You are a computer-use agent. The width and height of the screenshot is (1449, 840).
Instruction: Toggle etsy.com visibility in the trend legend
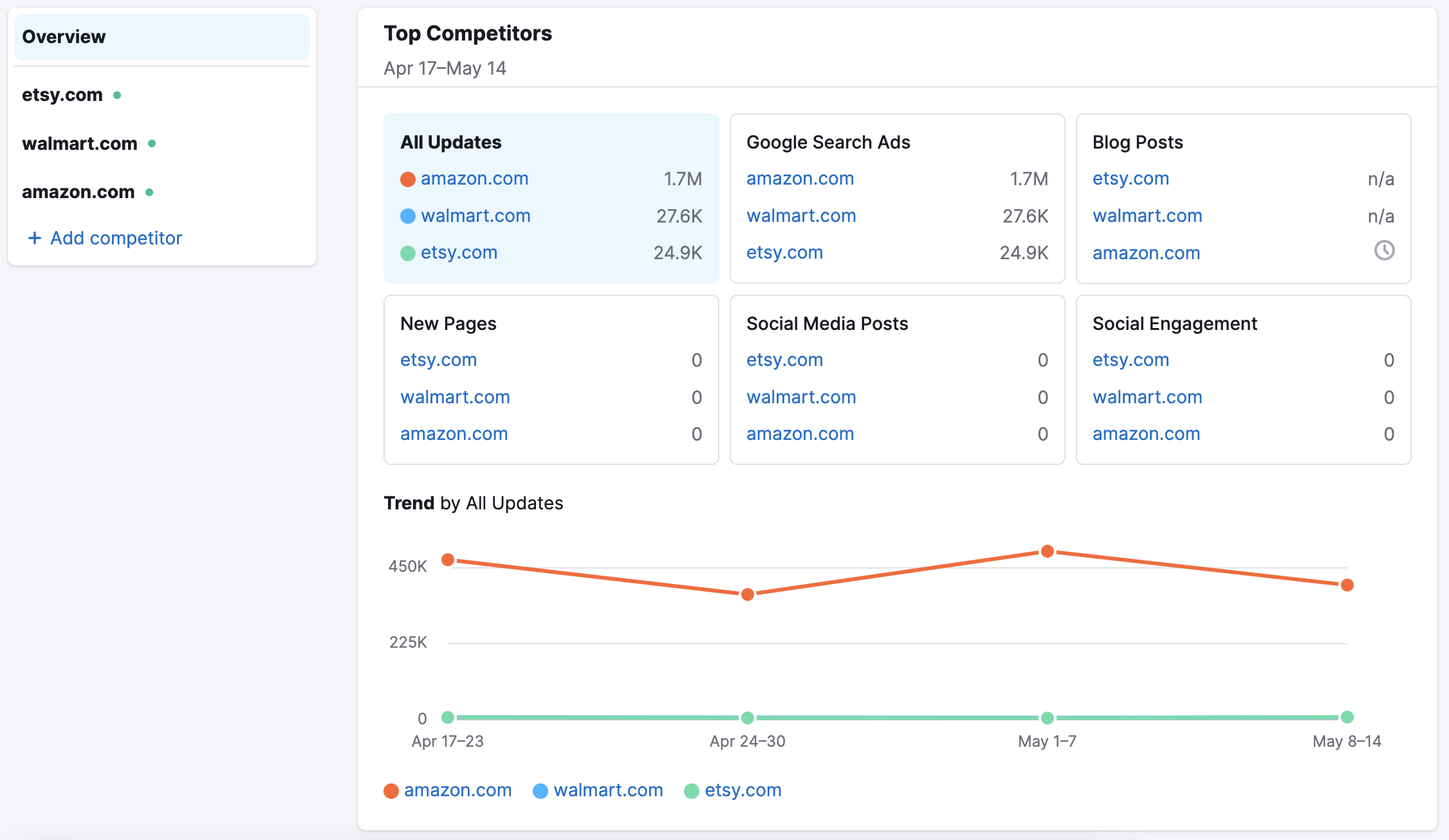743,790
